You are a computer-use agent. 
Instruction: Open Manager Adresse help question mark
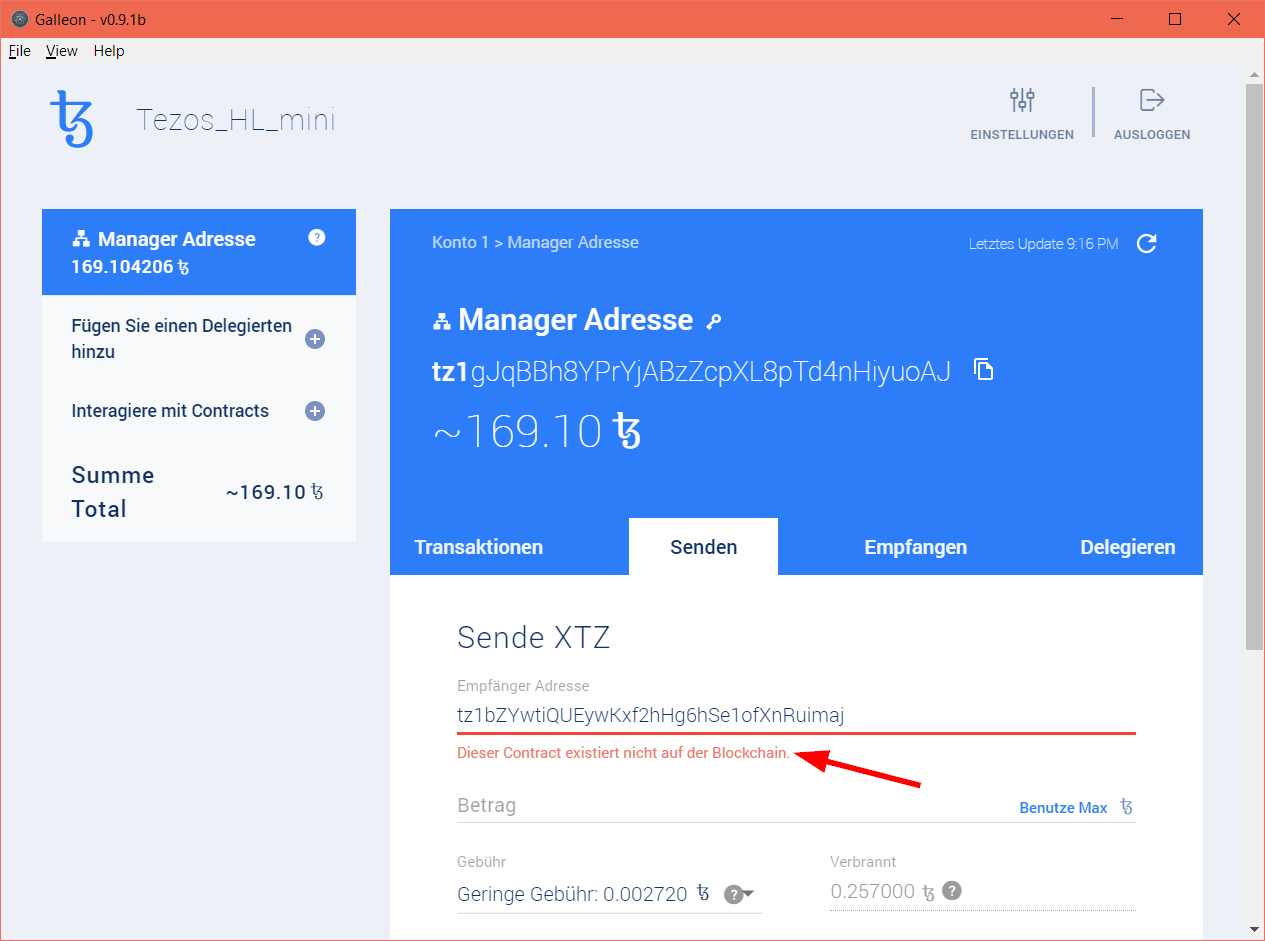tap(317, 238)
